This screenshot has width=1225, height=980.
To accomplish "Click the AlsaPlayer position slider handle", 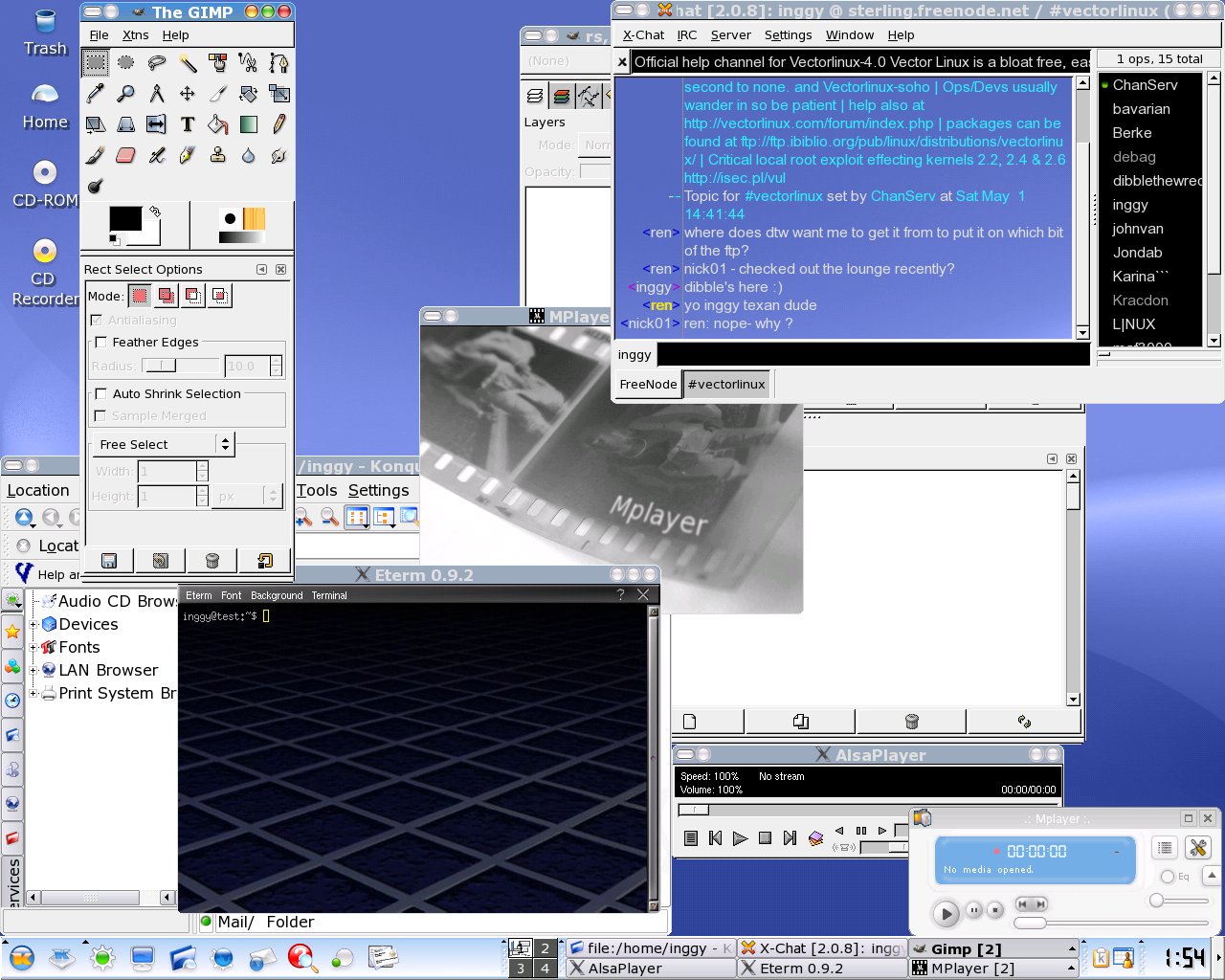I will pyautogui.click(x=694, y=810).
